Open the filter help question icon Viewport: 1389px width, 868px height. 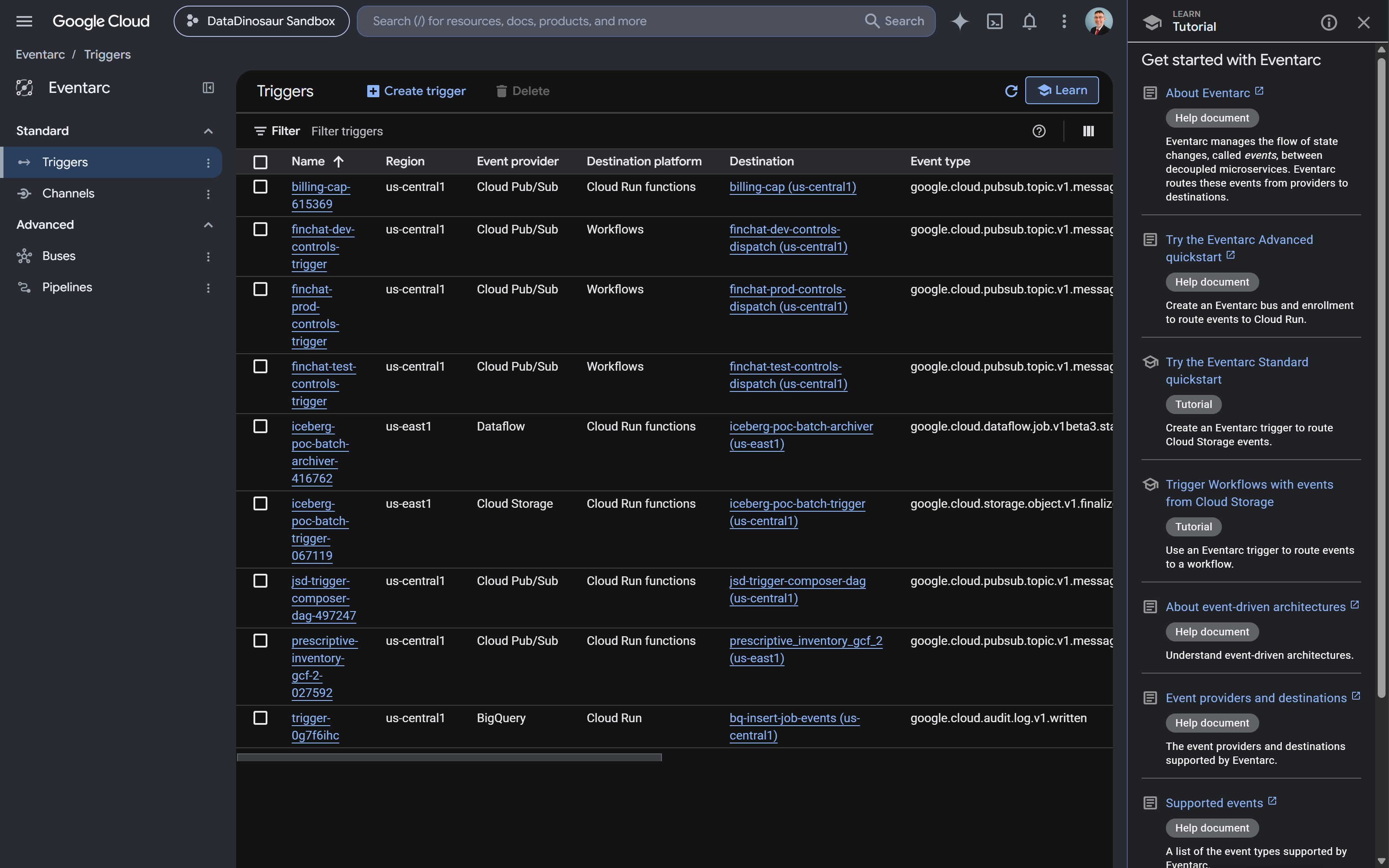[1039, 131]
